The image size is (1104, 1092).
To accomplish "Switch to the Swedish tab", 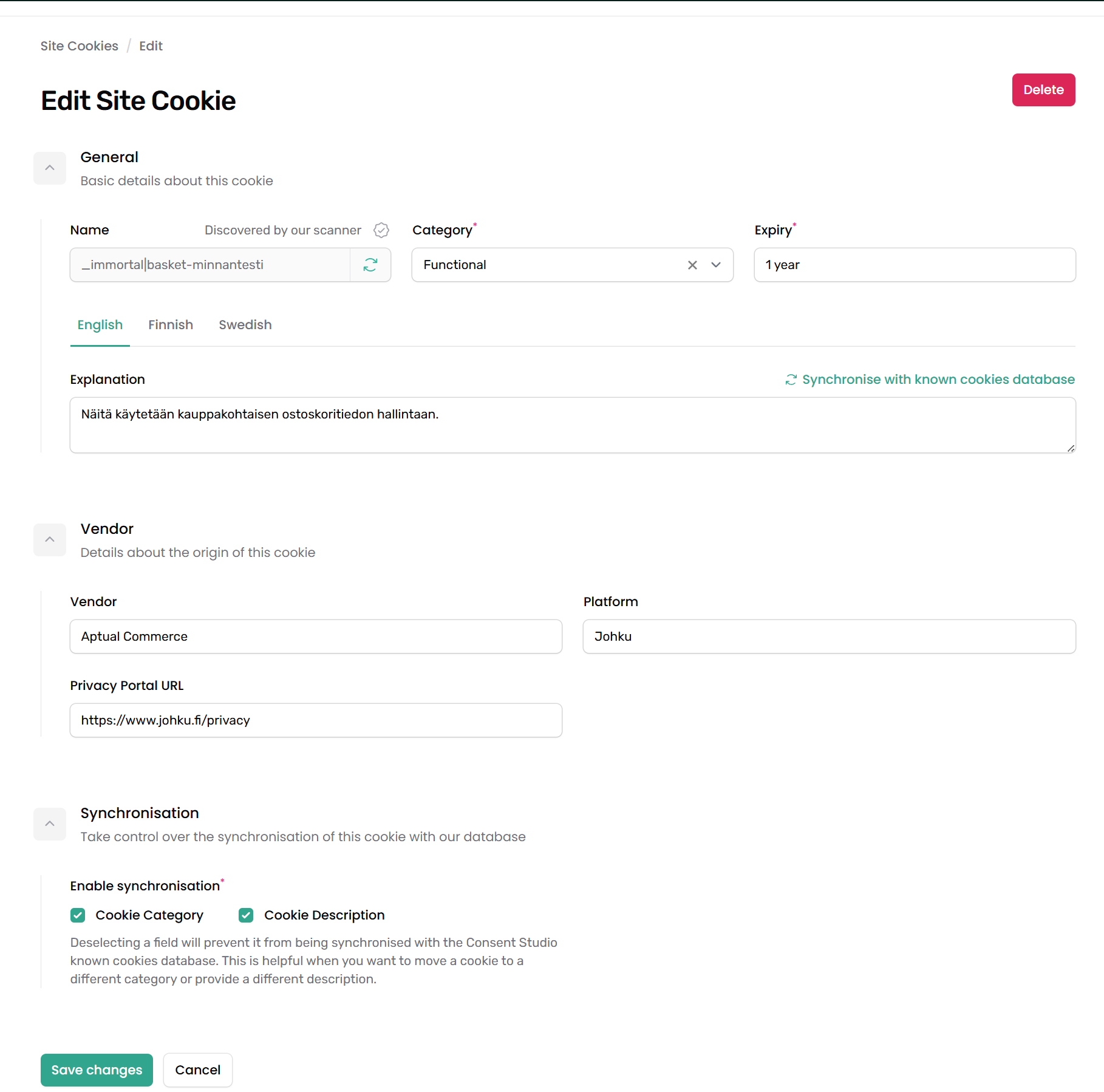I will 245,325.
